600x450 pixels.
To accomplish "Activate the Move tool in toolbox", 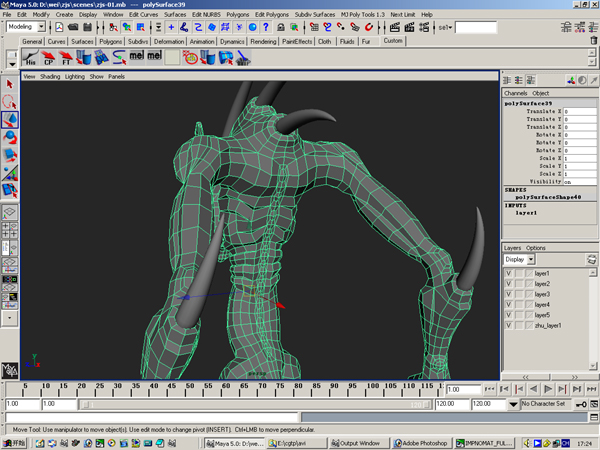I will point(10,120).
